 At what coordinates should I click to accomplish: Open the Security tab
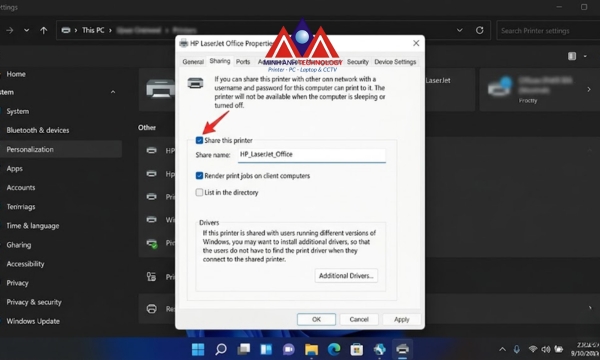tap(357, 62)
